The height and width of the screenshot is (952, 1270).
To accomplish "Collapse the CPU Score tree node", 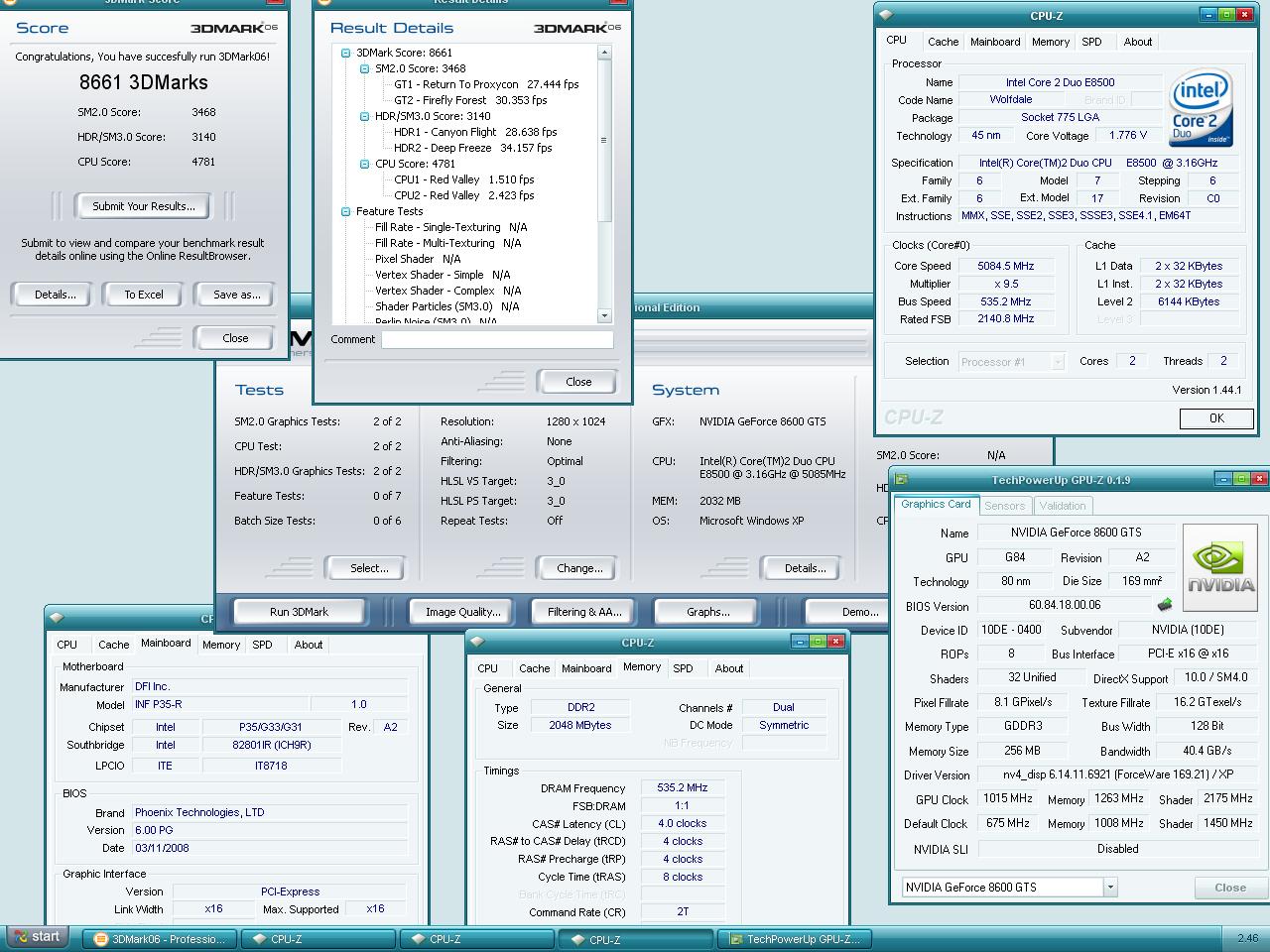I will (x=364, y=164).
